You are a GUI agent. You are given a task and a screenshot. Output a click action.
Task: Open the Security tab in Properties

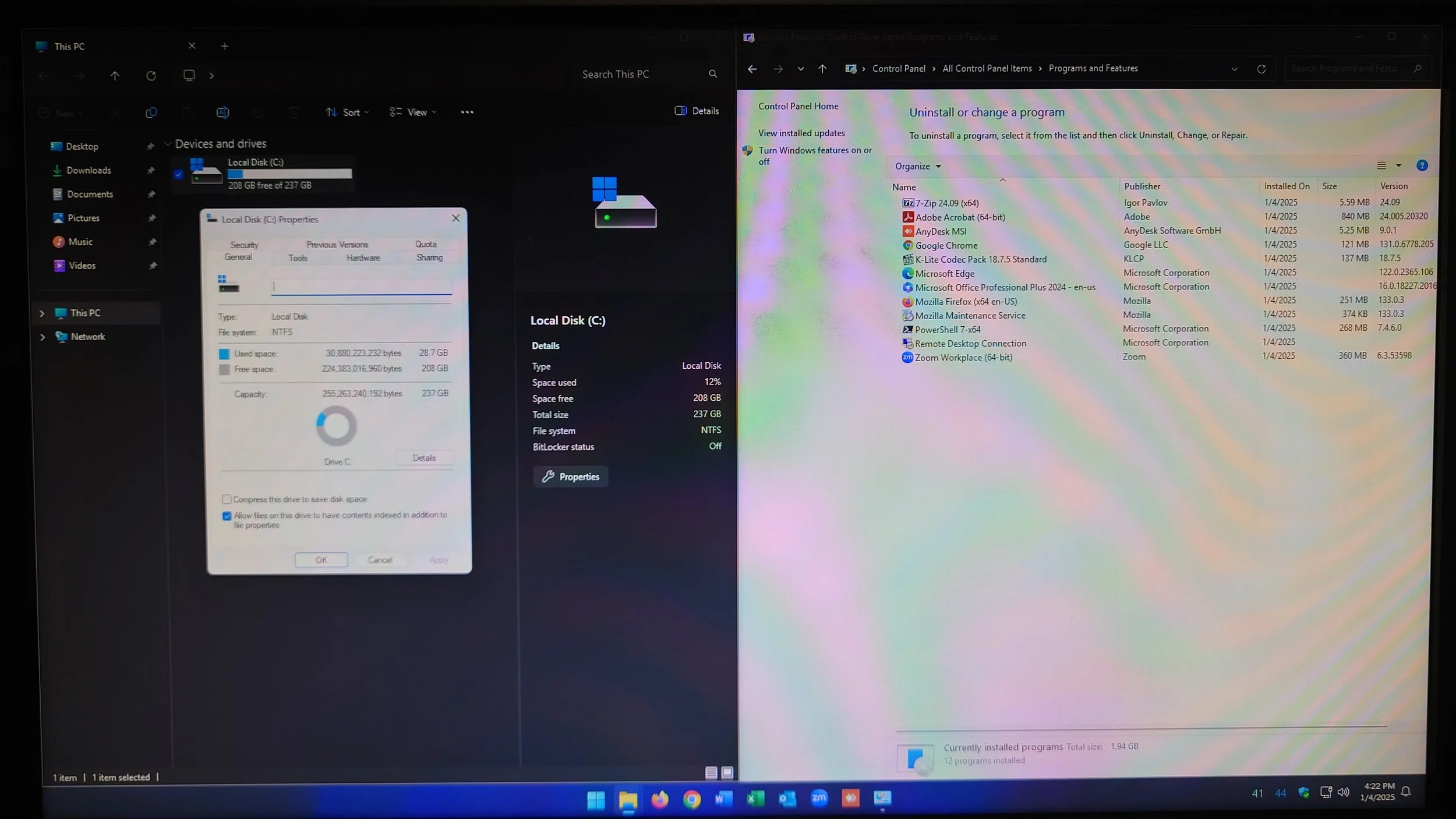(244, 245)
